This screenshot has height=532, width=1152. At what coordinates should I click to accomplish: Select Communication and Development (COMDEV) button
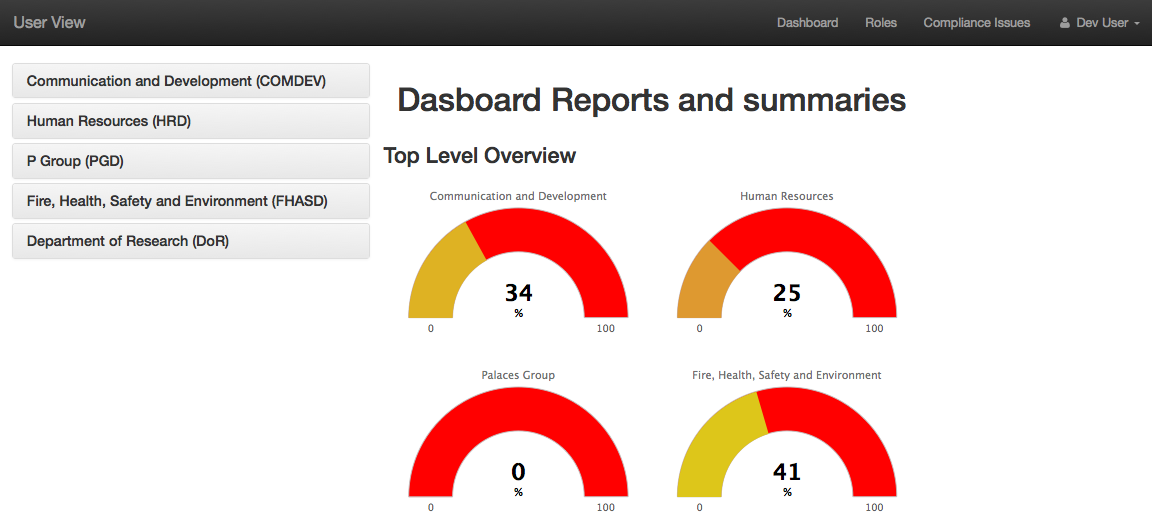click(191, 81)
